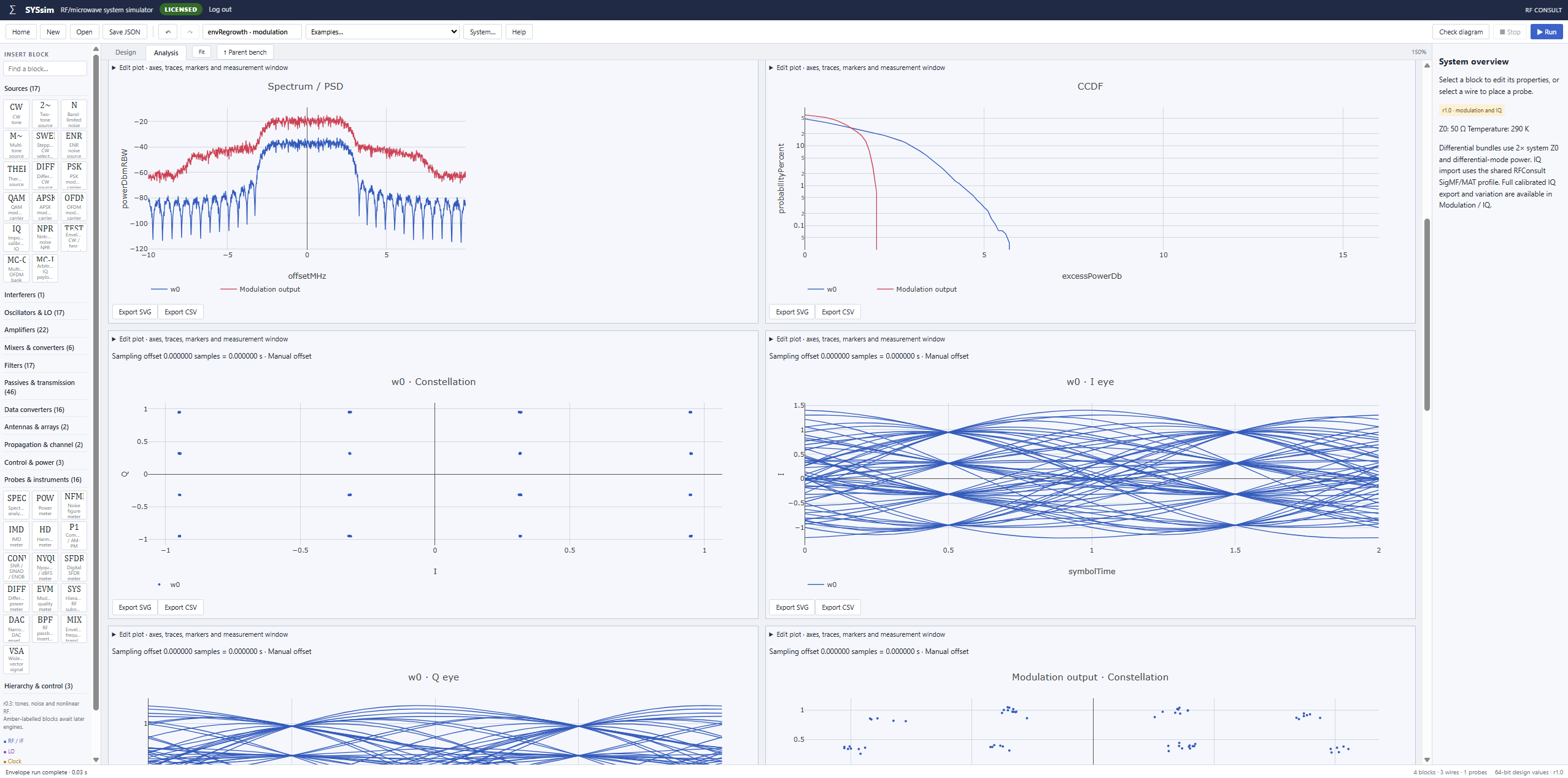
Task: Choose the IQ import source block
Action: (17, 237)
